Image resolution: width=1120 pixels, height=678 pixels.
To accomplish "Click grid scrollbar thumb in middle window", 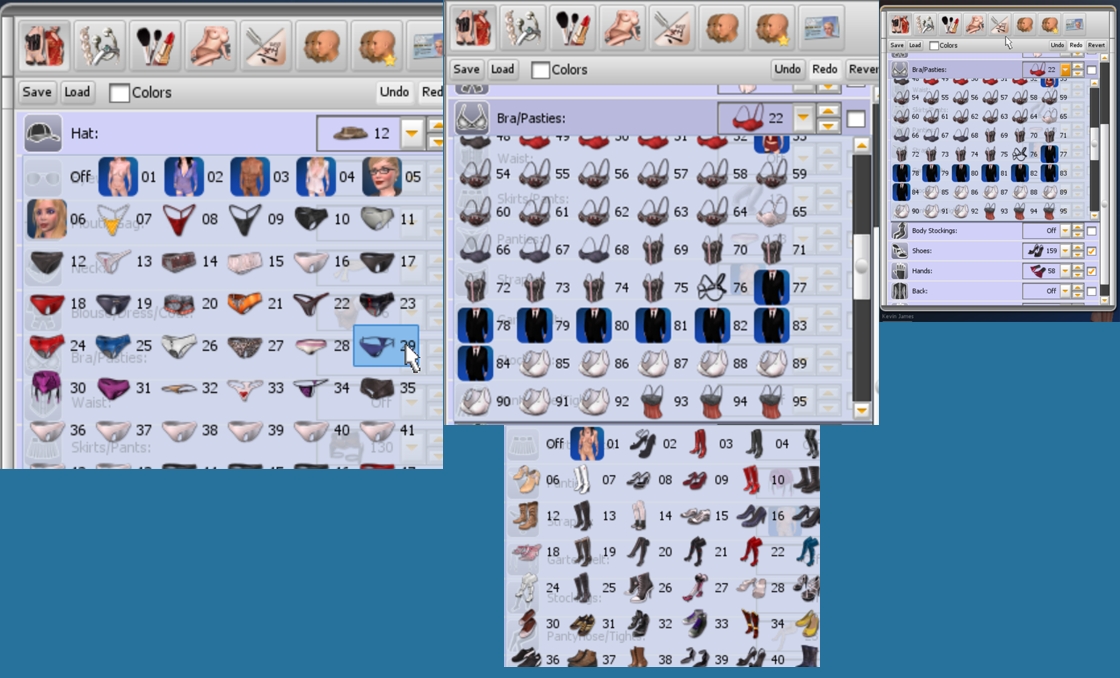I will tap(862, 264).
